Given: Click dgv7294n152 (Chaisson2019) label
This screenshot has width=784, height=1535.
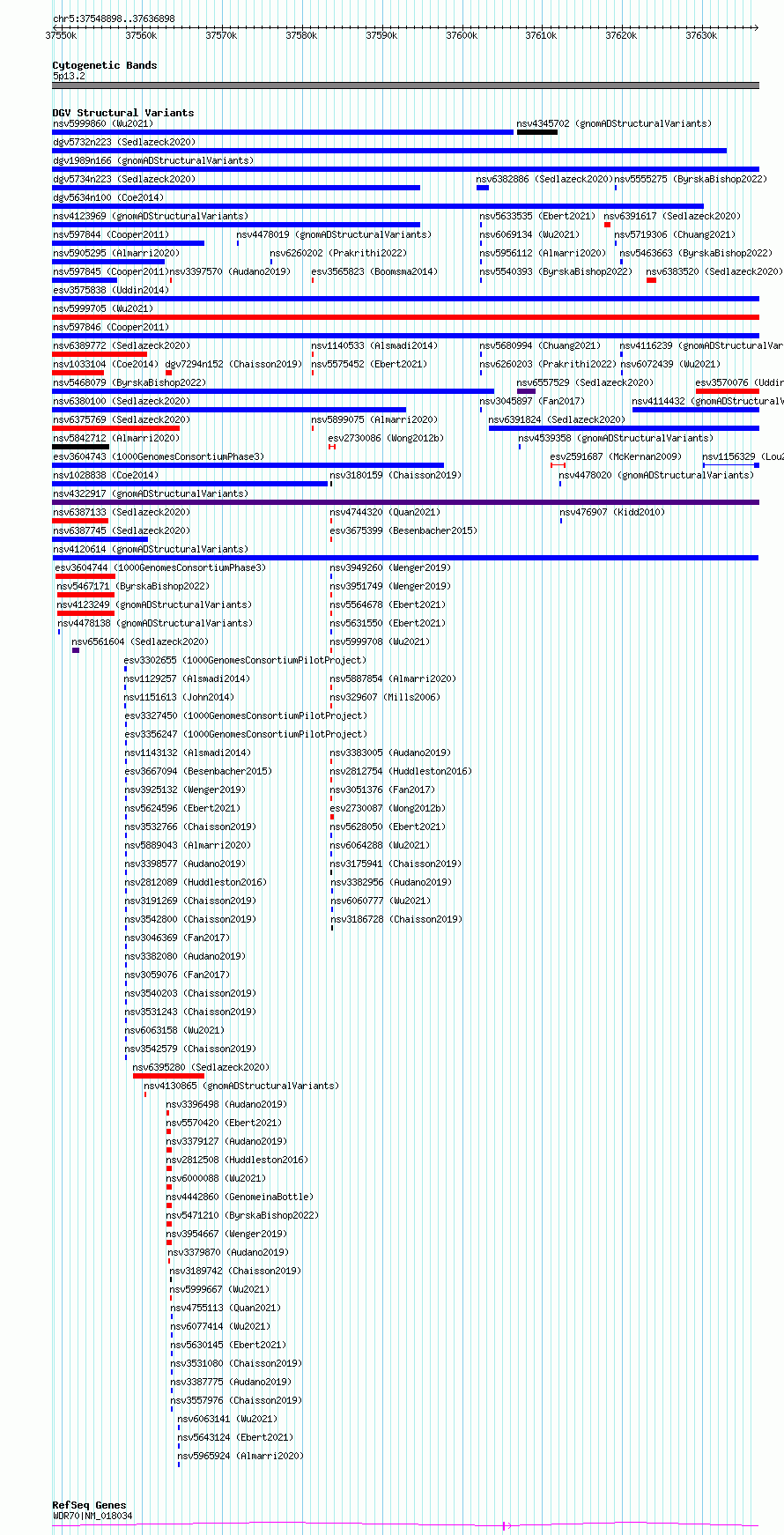Looking at the screenshot, I should [x=233, y=365].
